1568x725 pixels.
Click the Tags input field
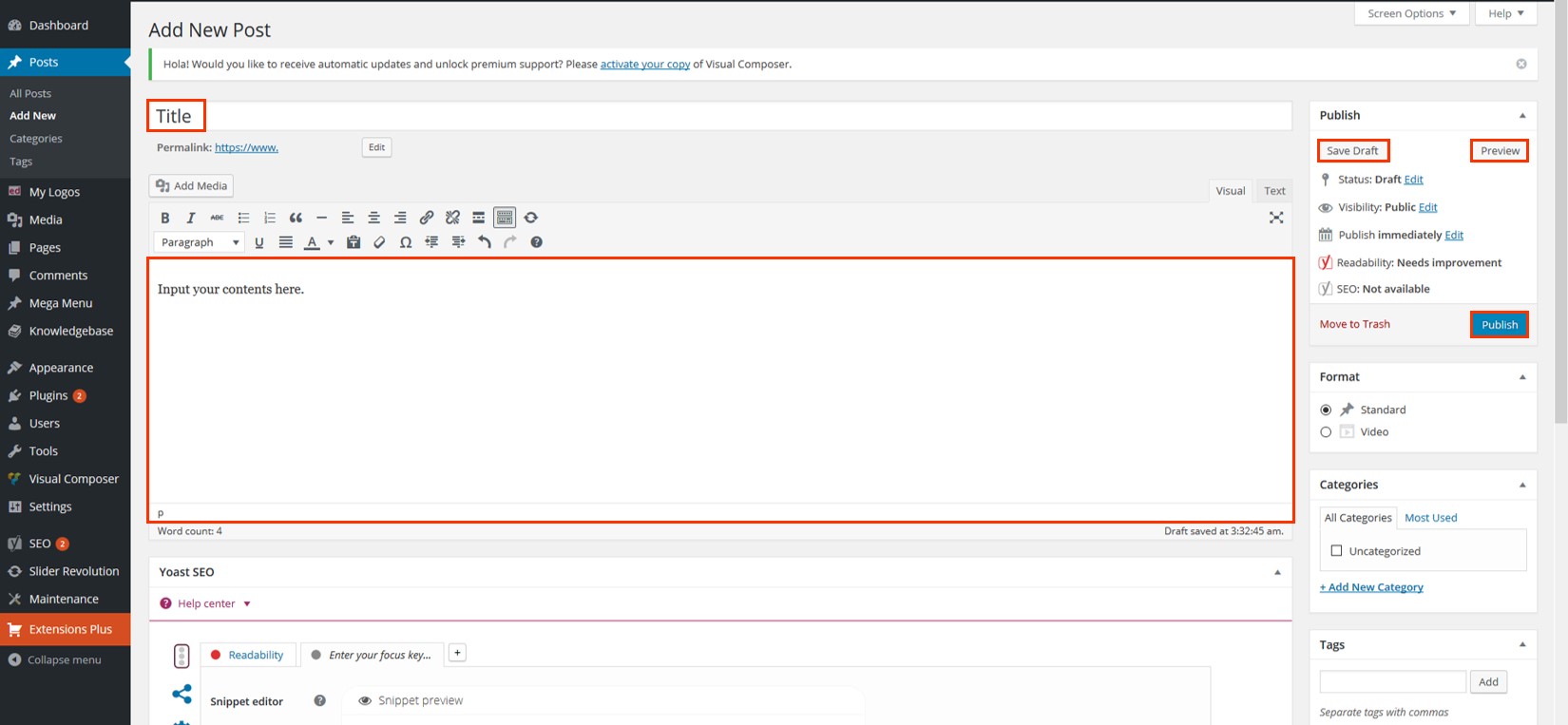1392,681
